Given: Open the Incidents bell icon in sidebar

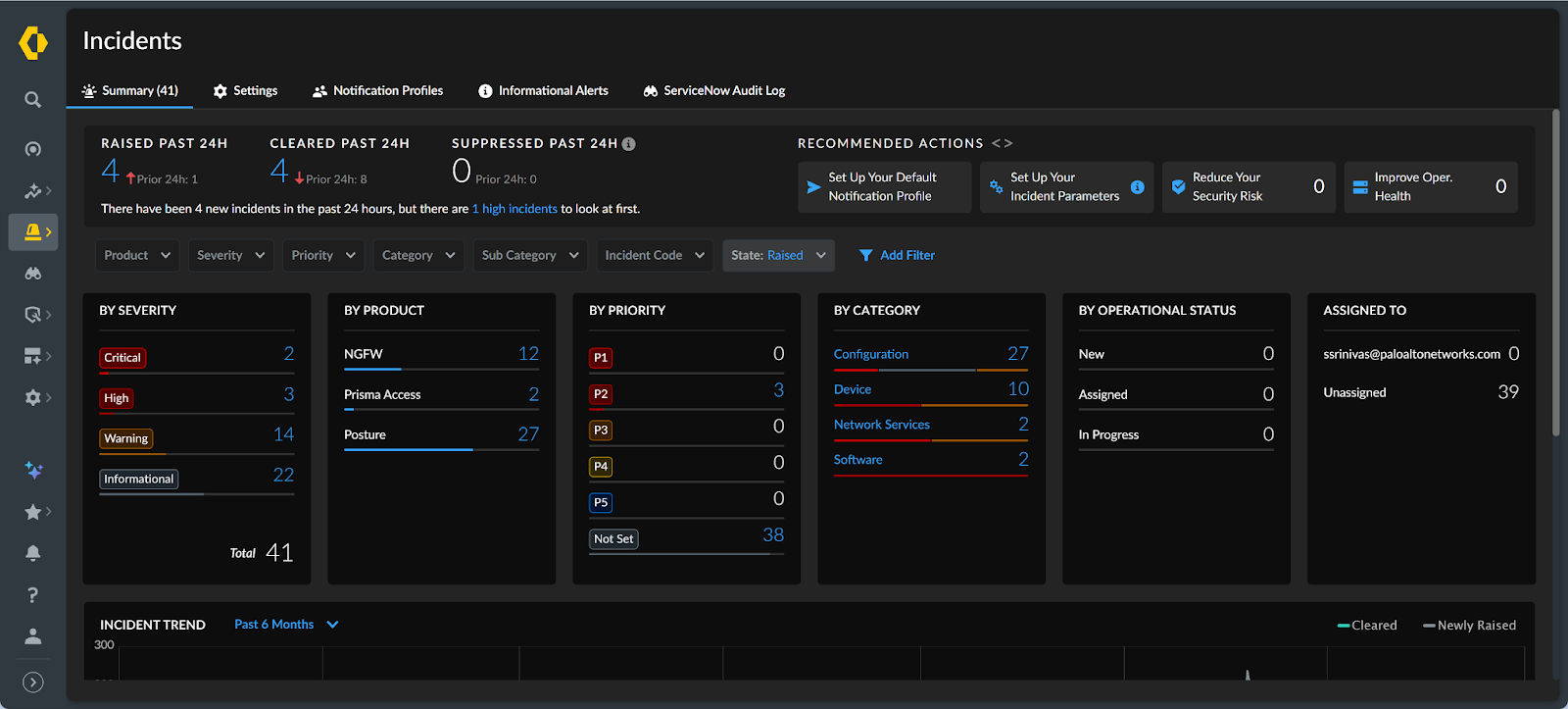Looking at the screenshot, I should [33, 232].
